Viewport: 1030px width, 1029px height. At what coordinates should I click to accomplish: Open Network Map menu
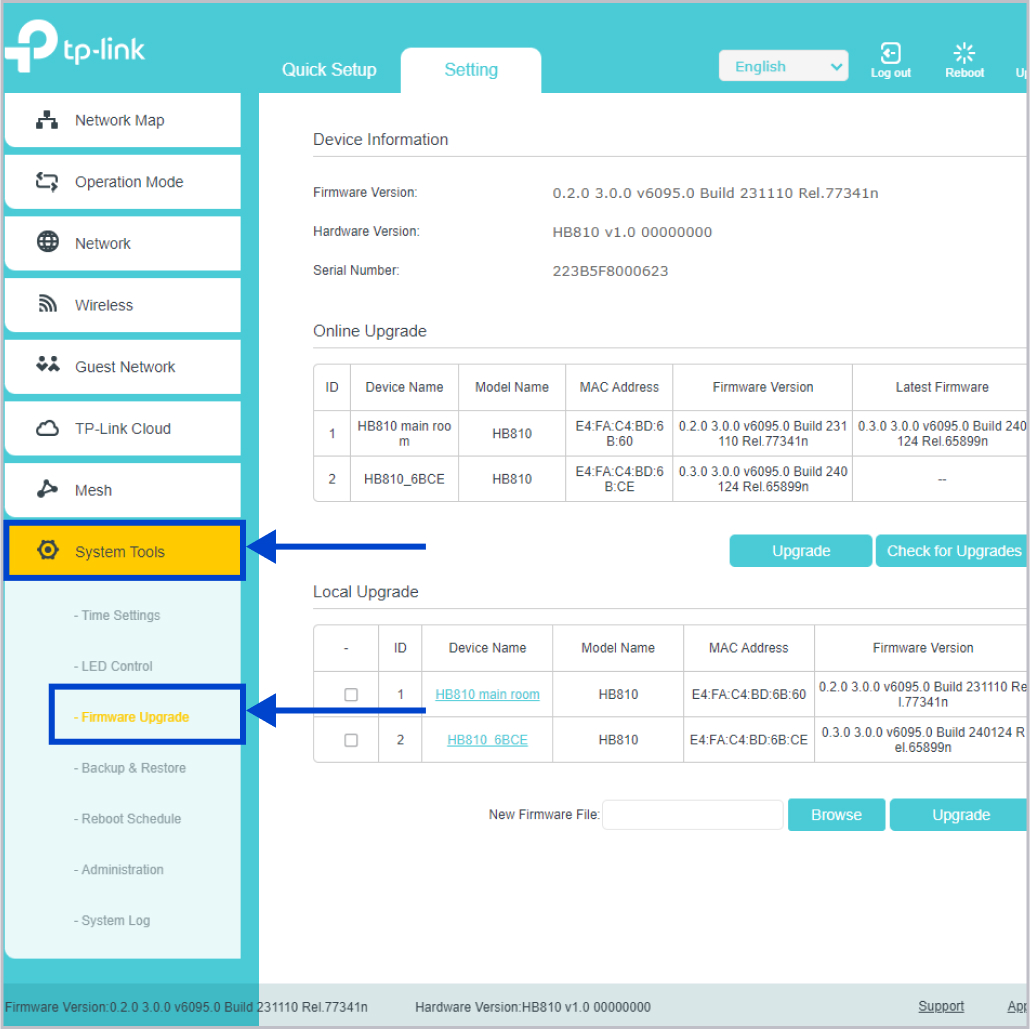pos(123,120)
